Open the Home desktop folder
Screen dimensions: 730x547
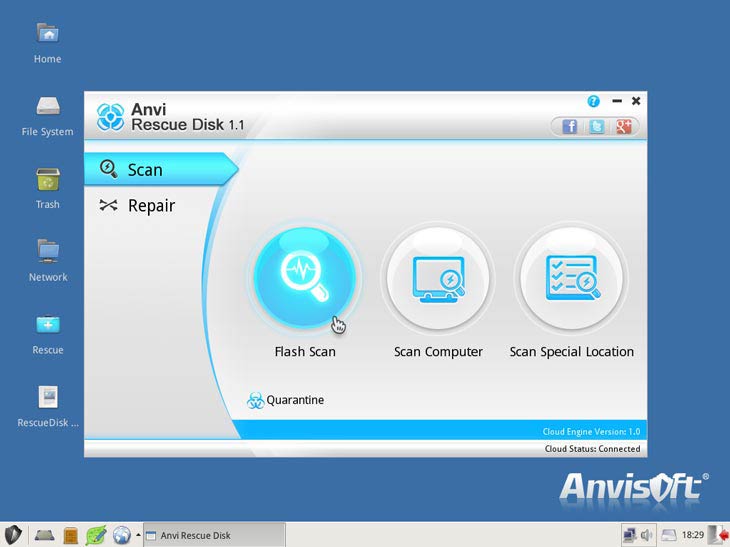point(47,43)
